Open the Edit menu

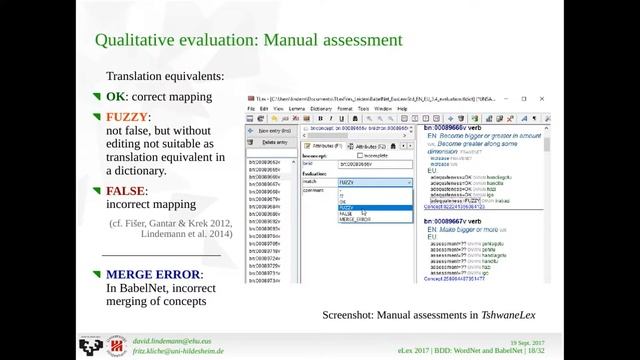(264, 109)
